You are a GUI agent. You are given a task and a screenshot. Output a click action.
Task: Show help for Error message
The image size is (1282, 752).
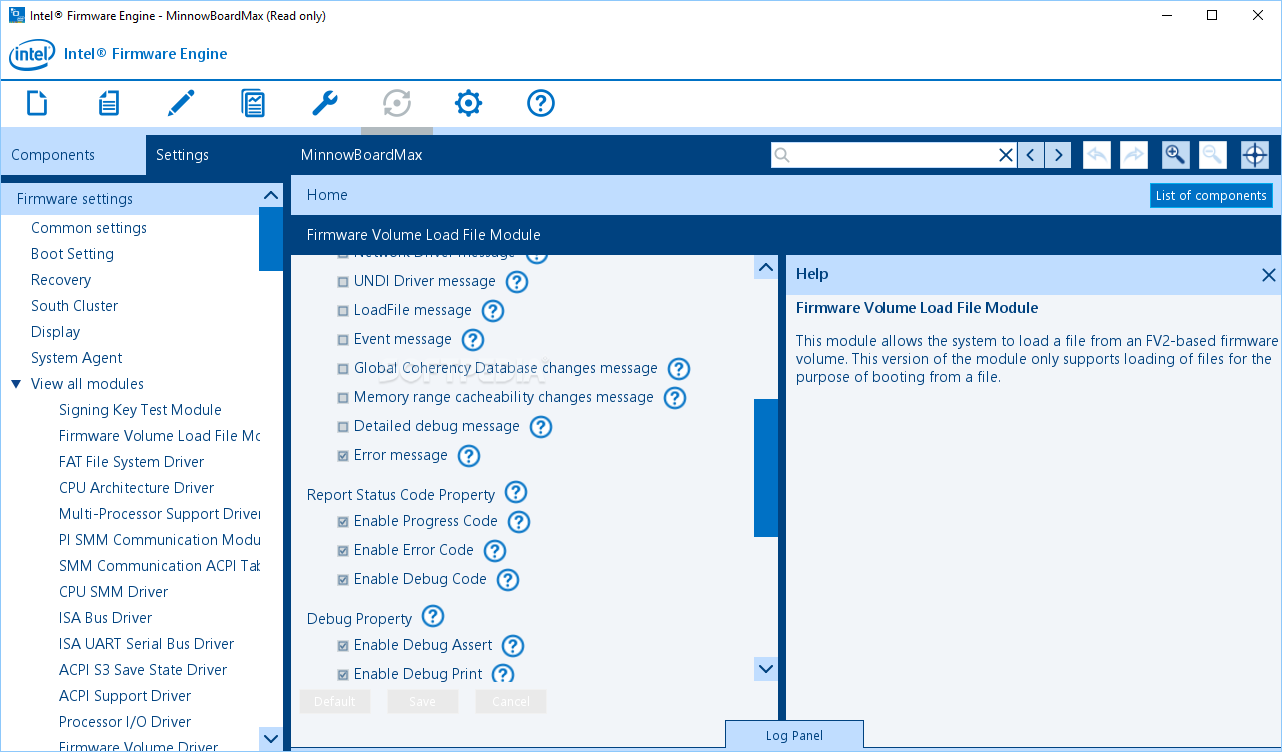[x=469, y=456]
